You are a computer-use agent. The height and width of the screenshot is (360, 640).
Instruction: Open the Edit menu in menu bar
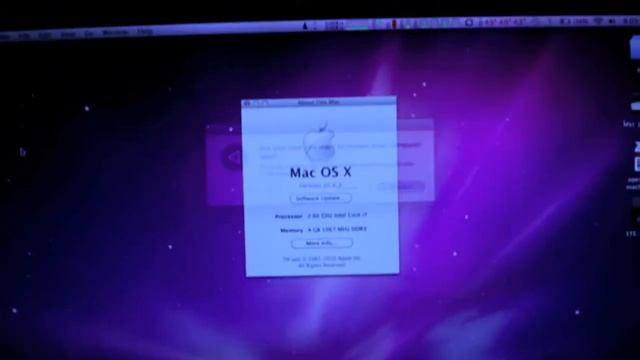click(44, 36)
